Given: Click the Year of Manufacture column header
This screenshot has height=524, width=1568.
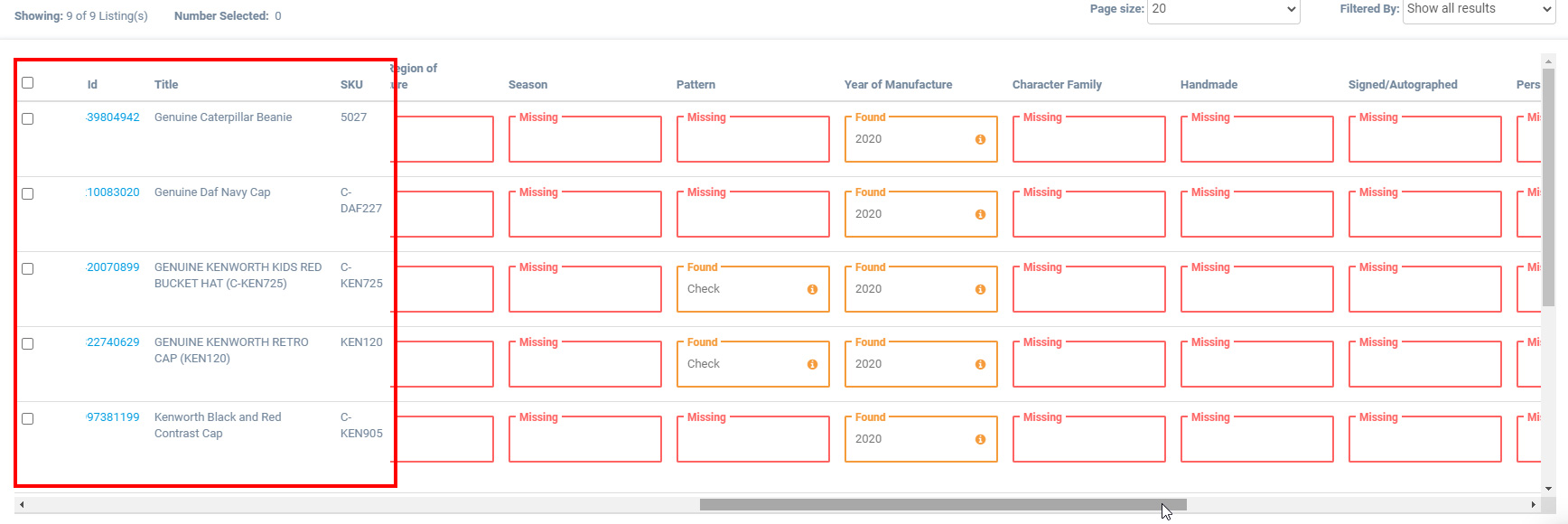Looking at the screenshot, I should click(898, 85).
